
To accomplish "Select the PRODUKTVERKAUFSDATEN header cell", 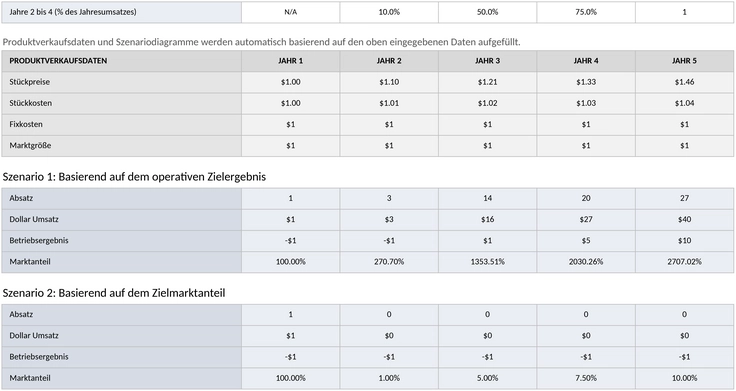I will [122, 61].
